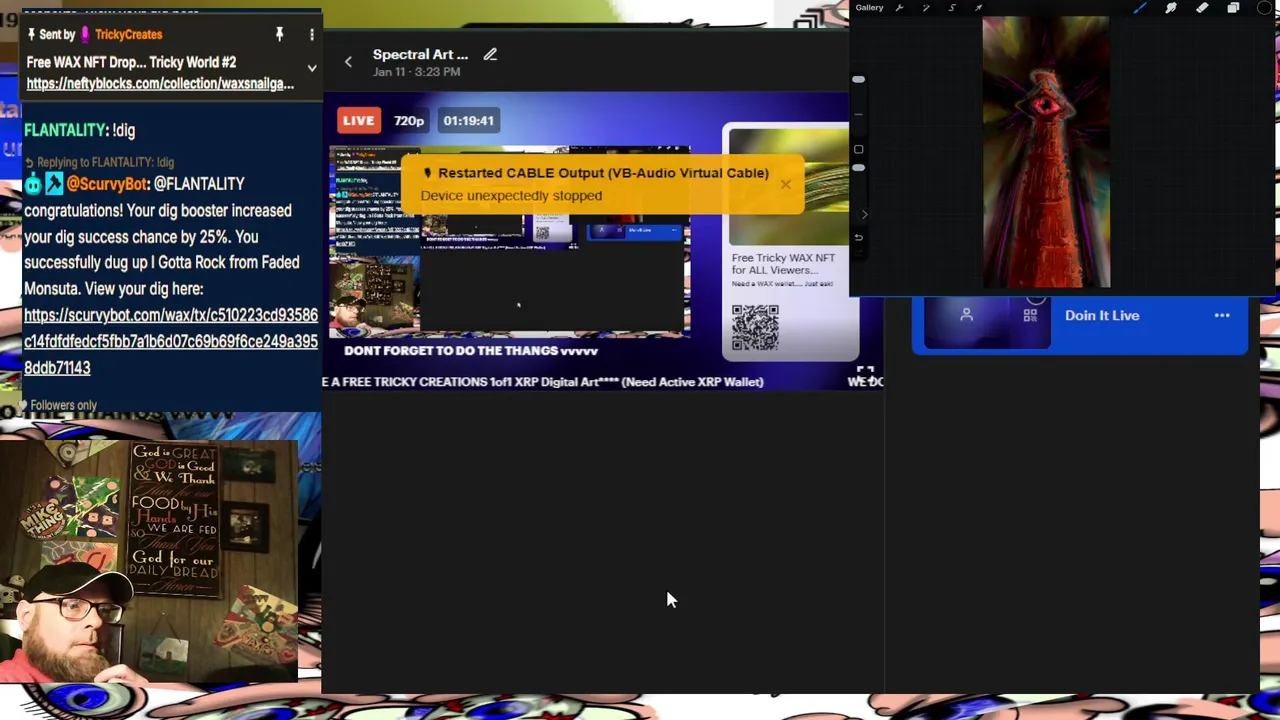Activate Procreate Transform arrow tool
The height and width of the screenshot is (720, 1280).
(978, 8)
